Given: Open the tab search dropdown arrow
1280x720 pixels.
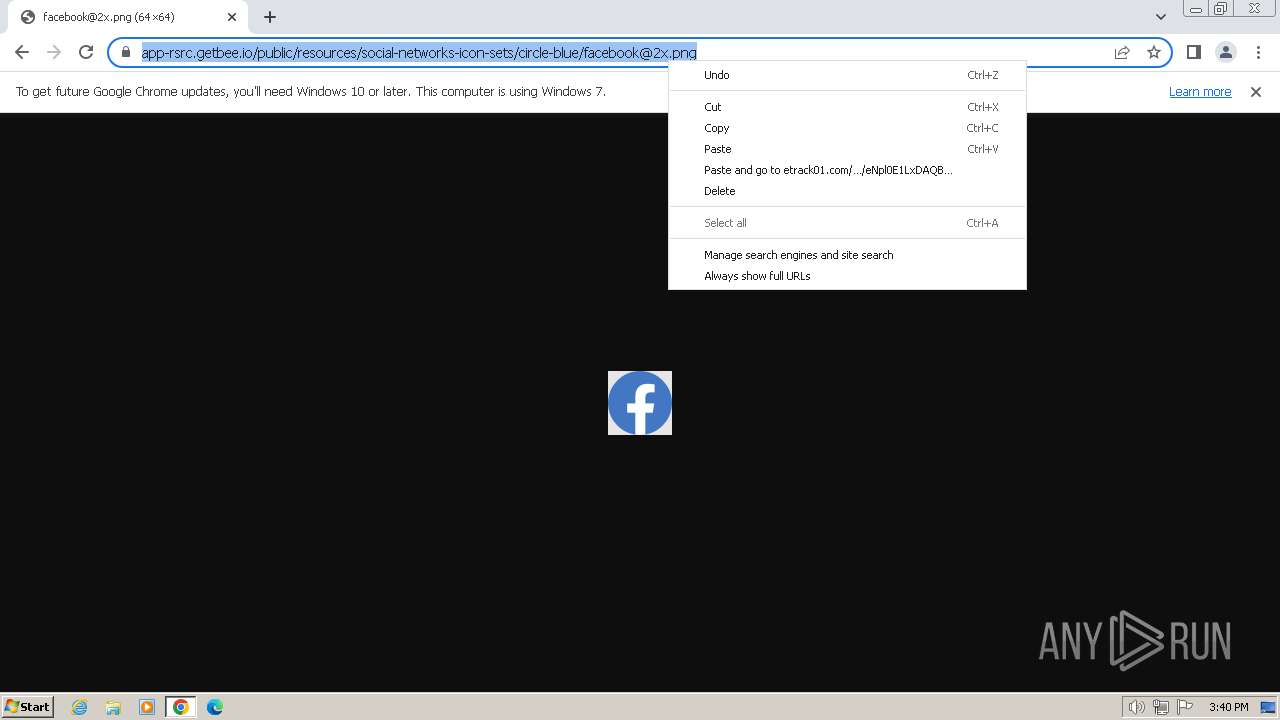Looking at the screenshot, I should [x=1160, y=17].
